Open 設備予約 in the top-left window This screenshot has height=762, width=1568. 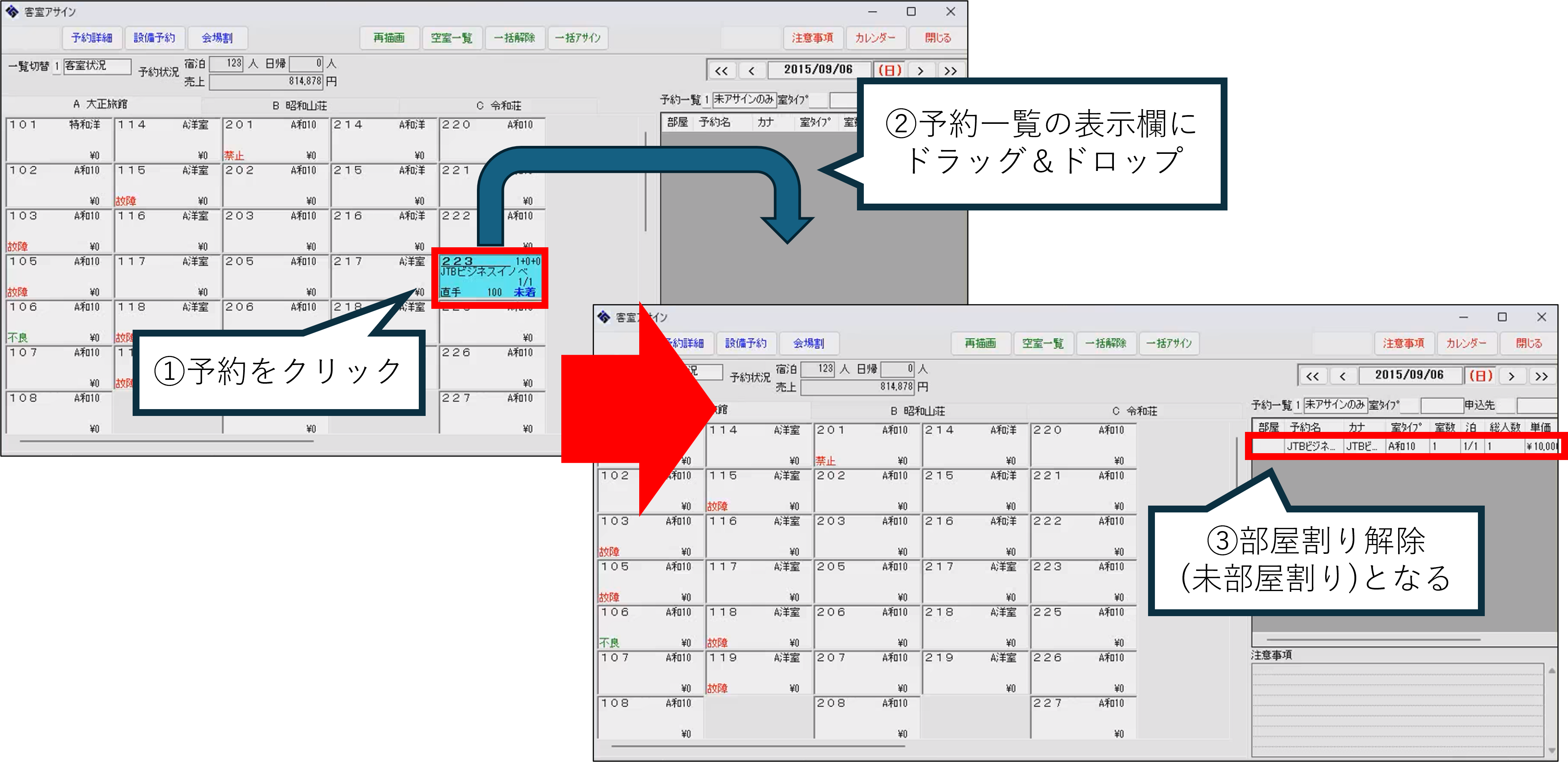click(x=155, y=38)
